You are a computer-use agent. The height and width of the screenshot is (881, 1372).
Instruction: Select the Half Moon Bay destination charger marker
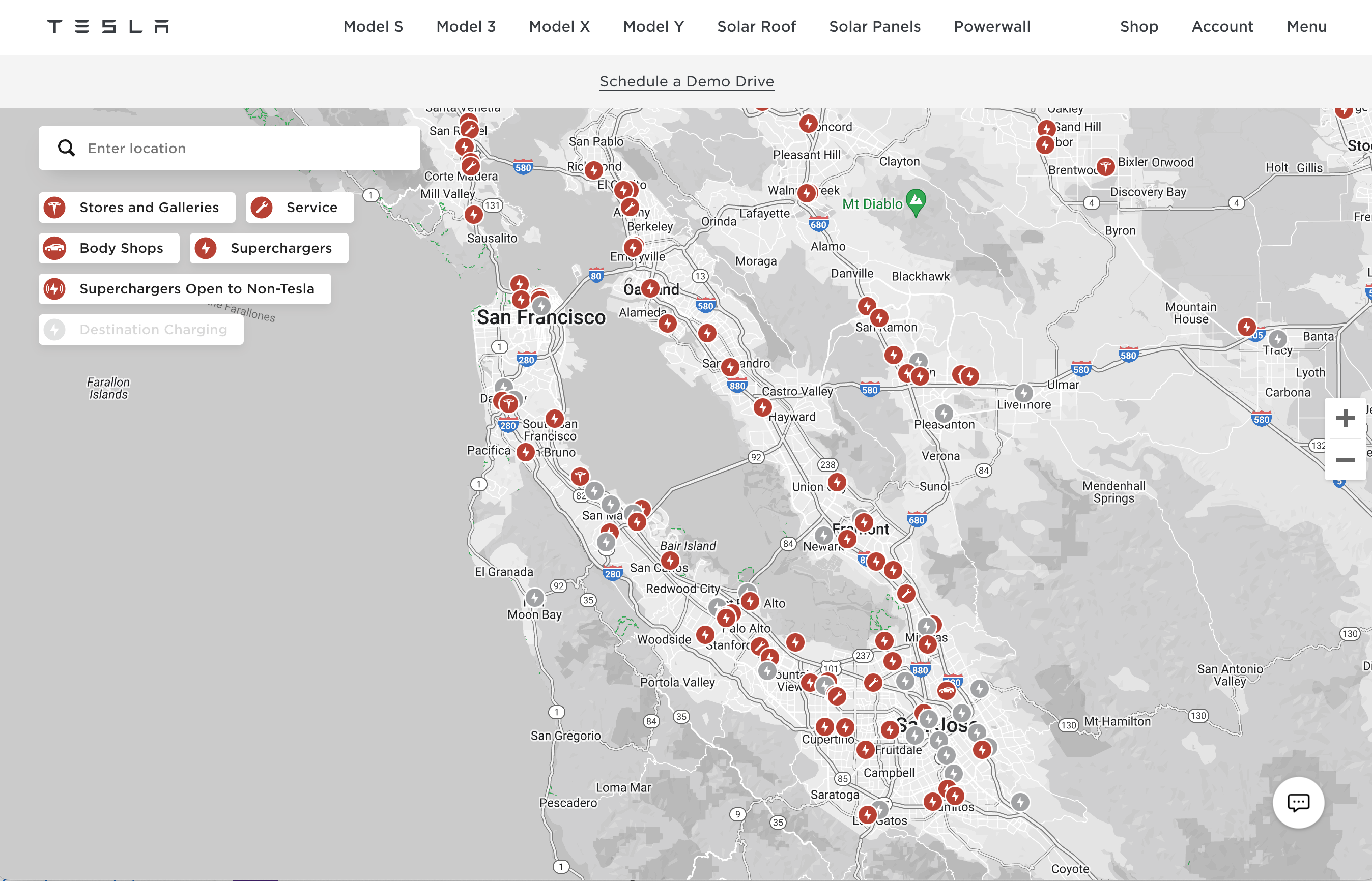(535, 598)
